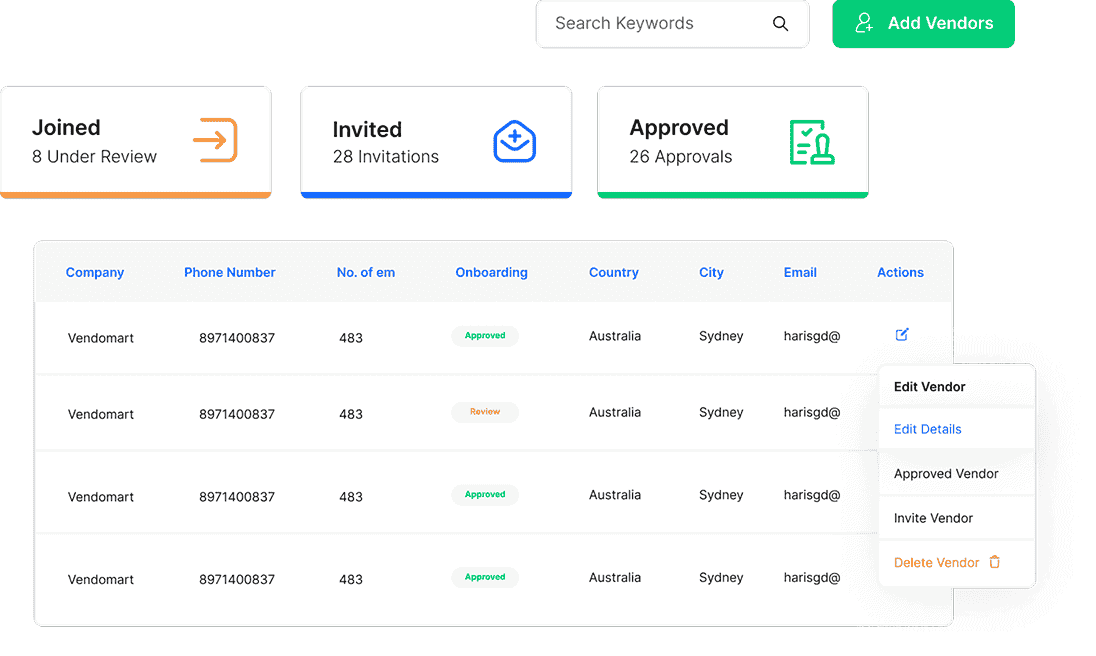Image resolution: width=1096 pixels, height=656 pixels.
Task: Click the add-user icon in Add Vendors
Action: [864, 23]
